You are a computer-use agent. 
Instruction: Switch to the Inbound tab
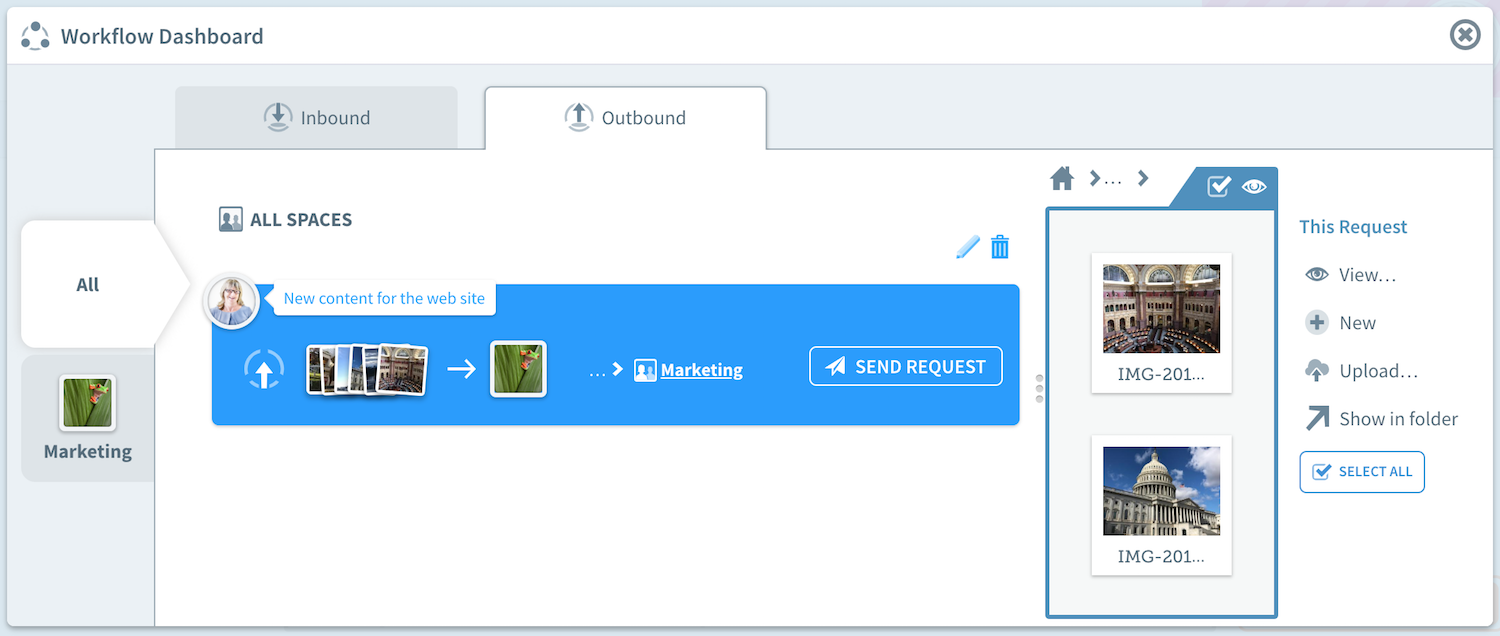click(316, 118)
